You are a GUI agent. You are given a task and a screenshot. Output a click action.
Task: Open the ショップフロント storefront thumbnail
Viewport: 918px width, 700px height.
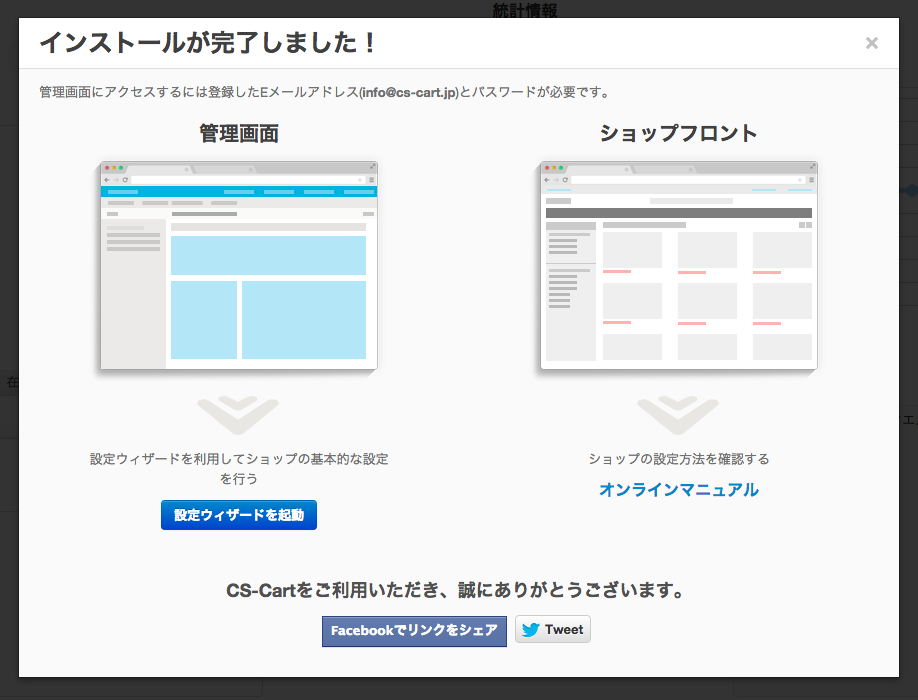(679, 265)
